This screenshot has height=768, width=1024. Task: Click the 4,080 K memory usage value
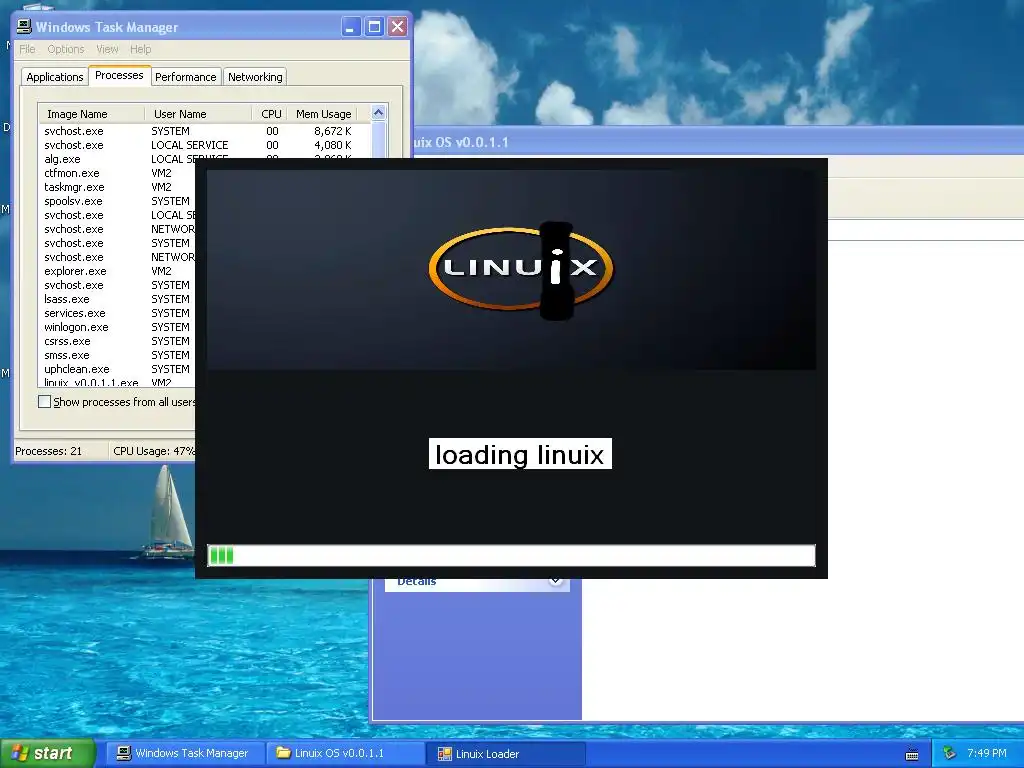(332, 145)
